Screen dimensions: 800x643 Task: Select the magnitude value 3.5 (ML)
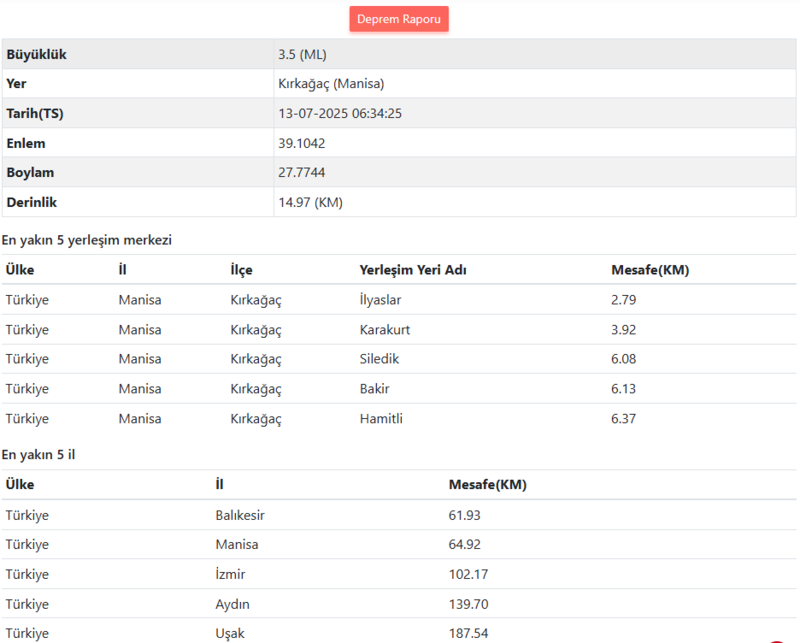(301, 54)
